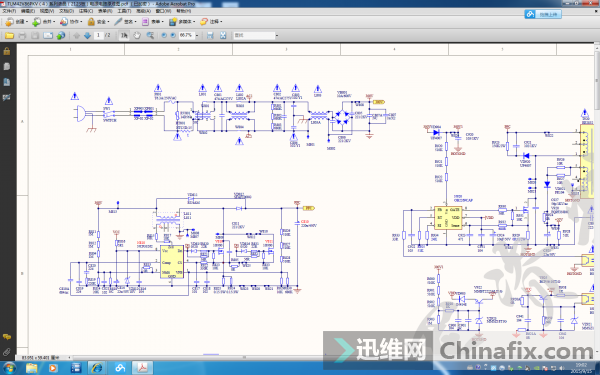This screenshot has width=600, height=375.
Task: Open the find box options arrow
Action: tap(277, 35)
